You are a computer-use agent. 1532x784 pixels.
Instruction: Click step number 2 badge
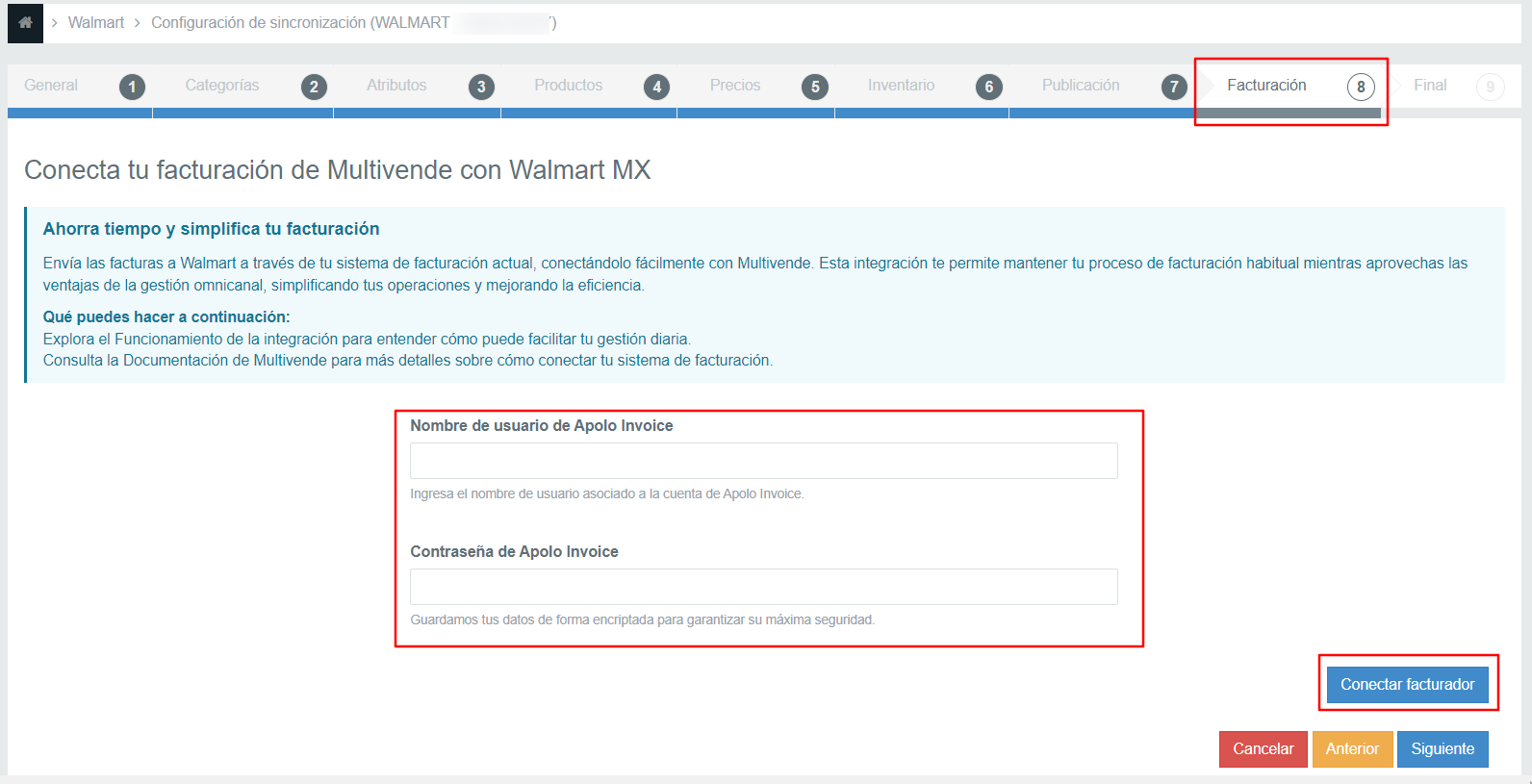[314, 88]
